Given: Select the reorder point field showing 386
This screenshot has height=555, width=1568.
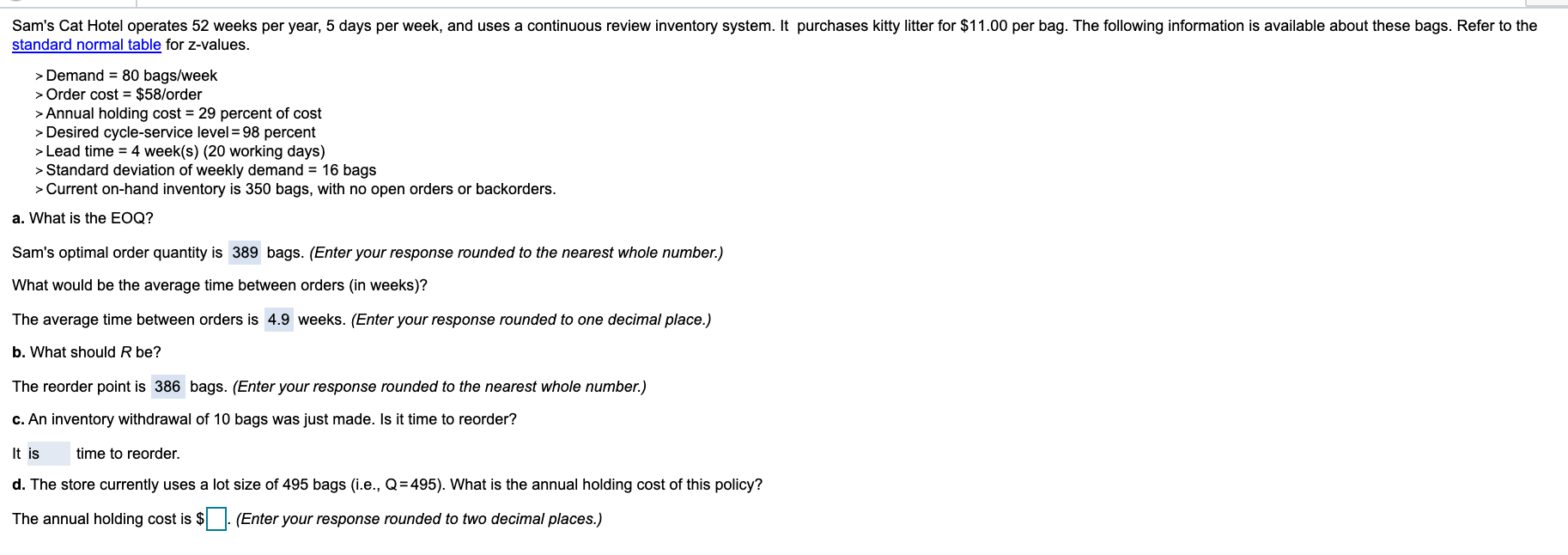Looking at the screenshot, I should 167,386.
